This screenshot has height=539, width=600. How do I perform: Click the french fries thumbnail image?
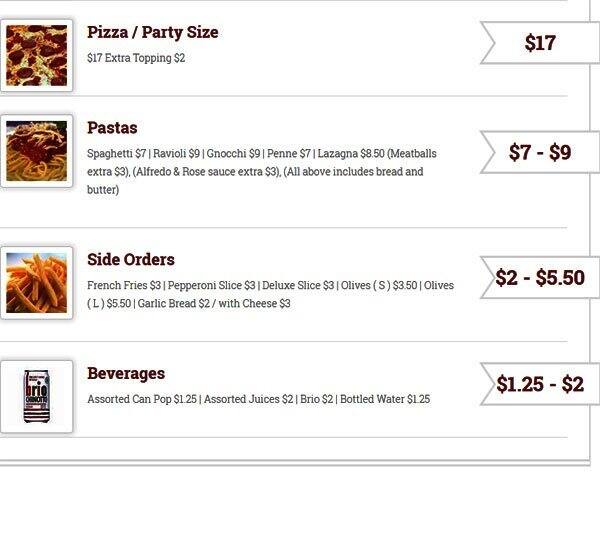37,282
